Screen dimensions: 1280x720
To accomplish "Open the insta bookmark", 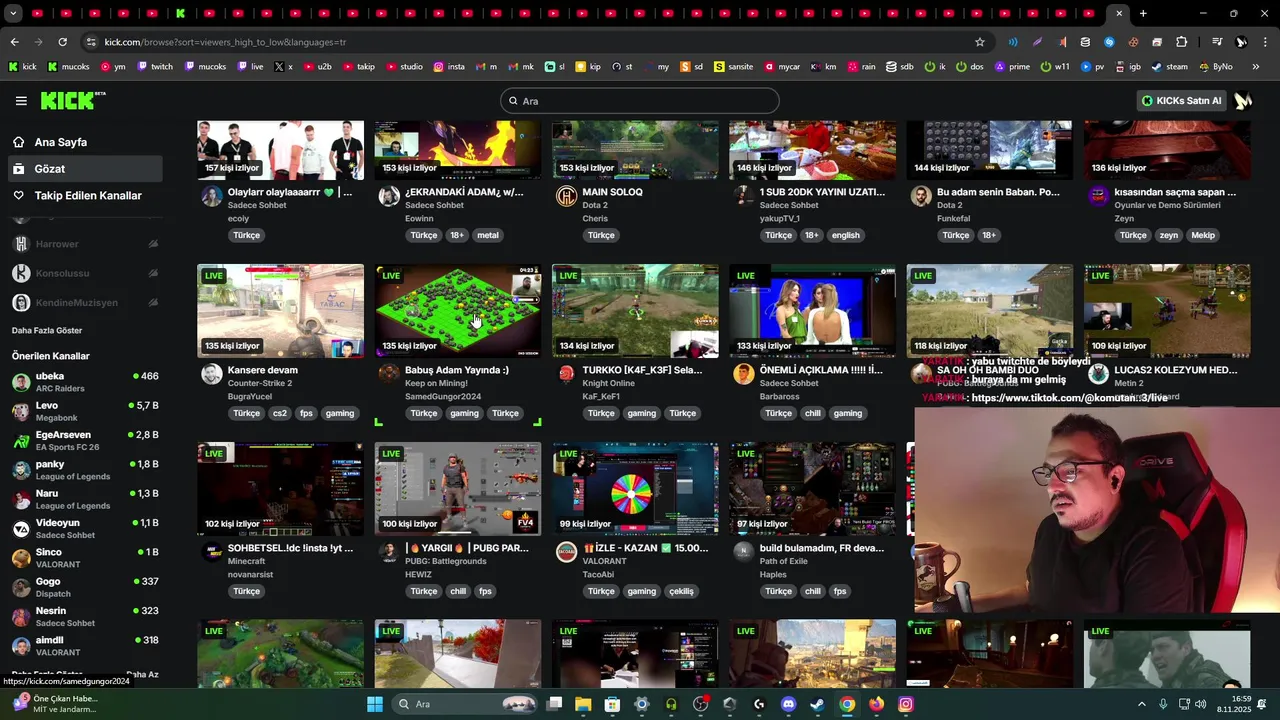I will coord(450,67).
